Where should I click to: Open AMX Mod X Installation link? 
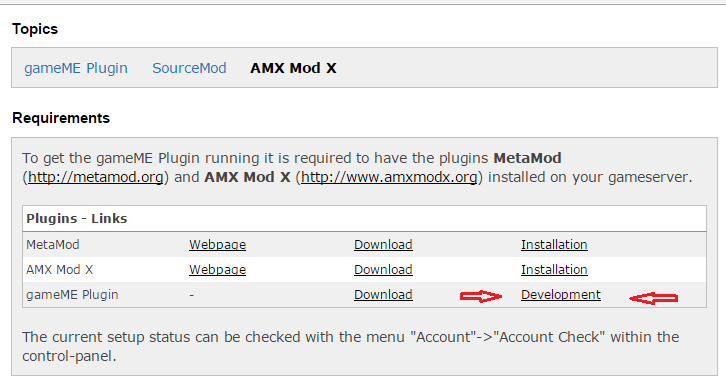tap(554, 270)
